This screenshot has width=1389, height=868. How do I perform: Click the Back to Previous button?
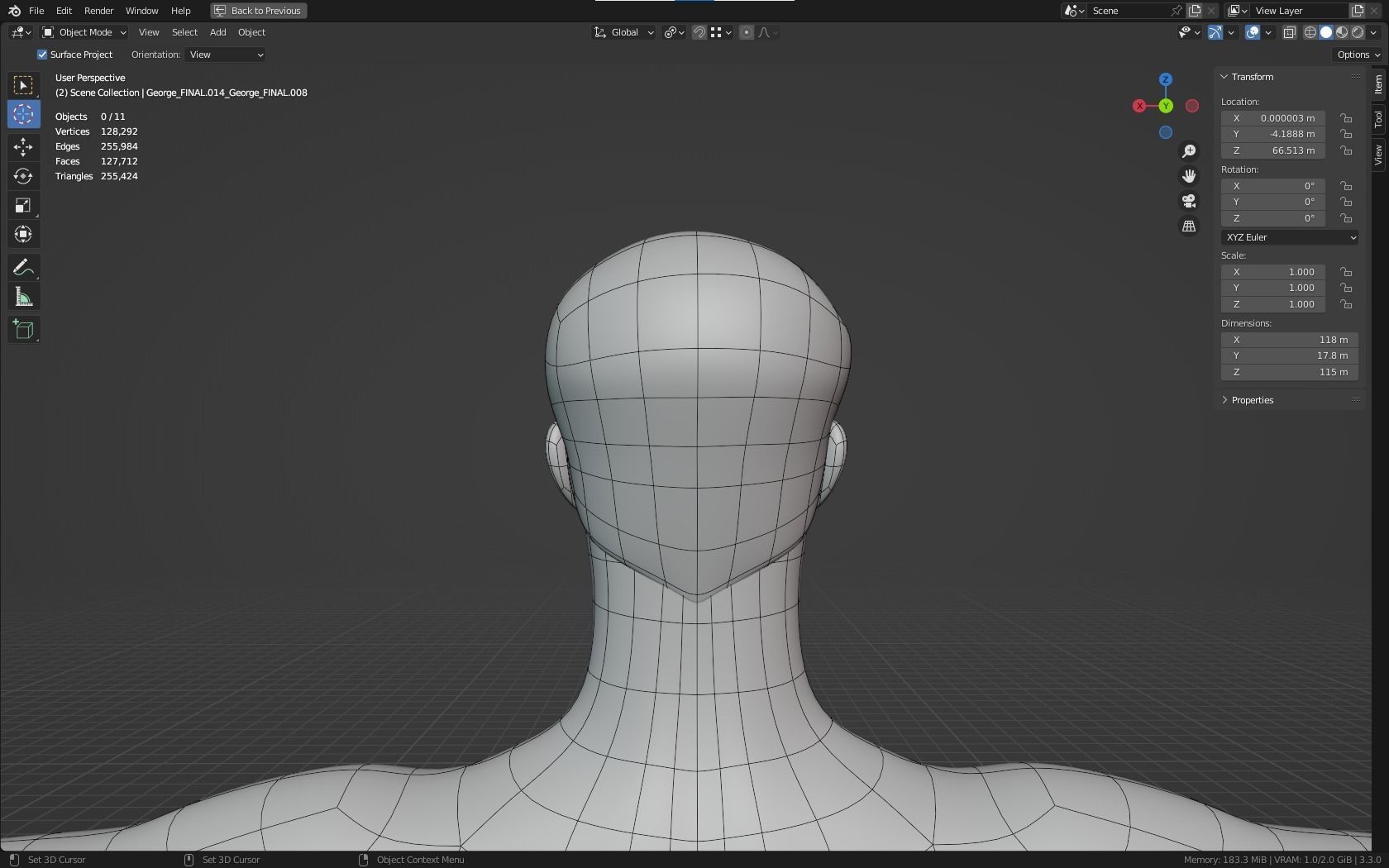coord(259,11)
